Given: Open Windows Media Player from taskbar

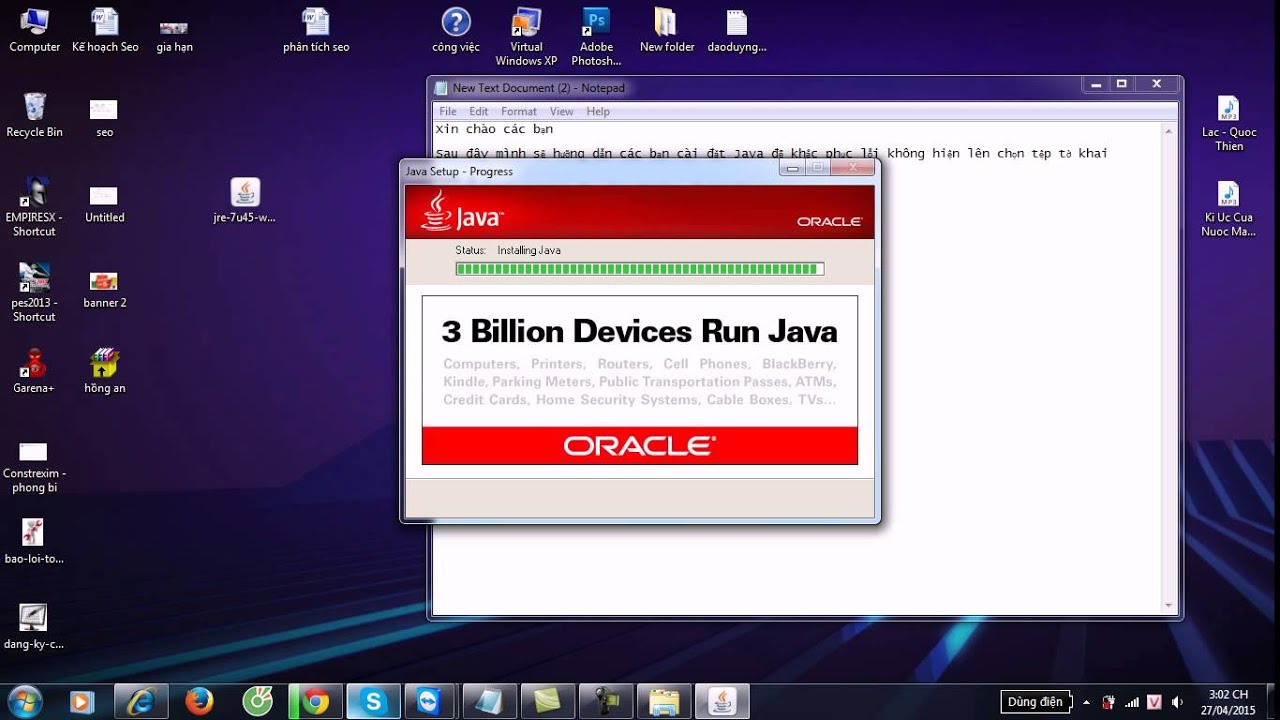Looking at the screenshot, I should (x=81, y=702).
